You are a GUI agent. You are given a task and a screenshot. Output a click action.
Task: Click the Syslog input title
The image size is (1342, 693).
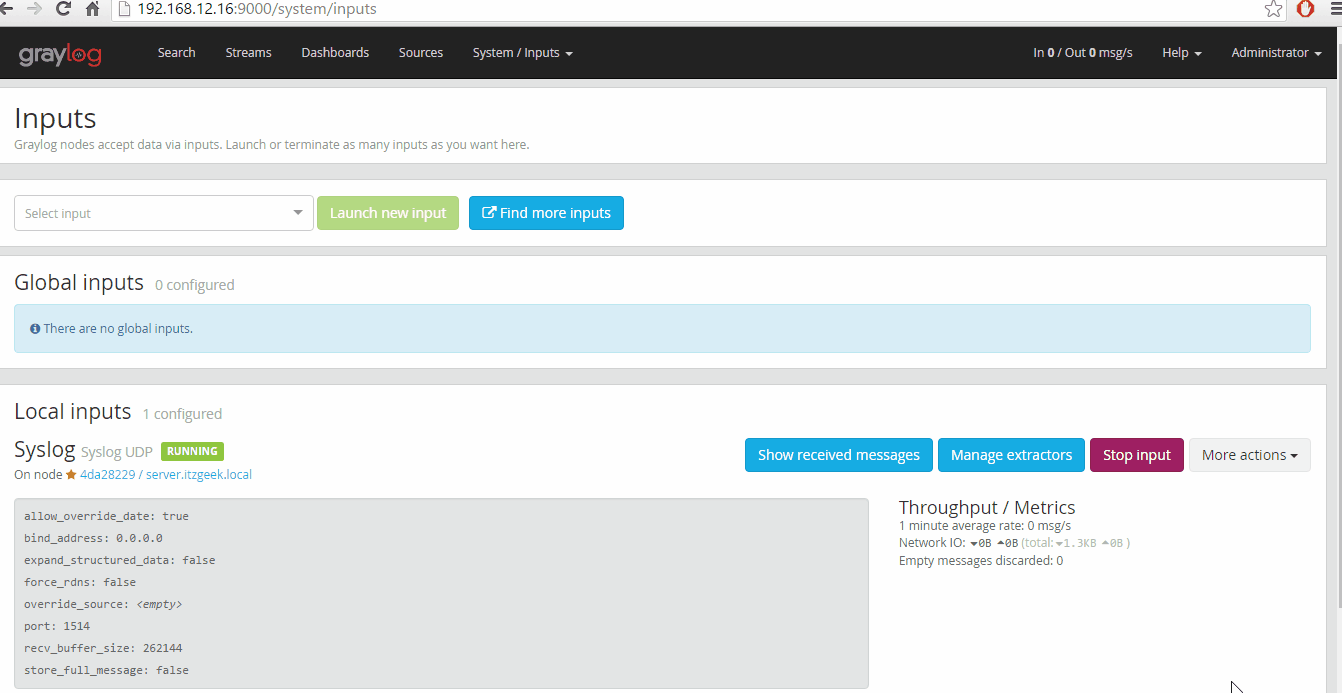click(45, 449)
